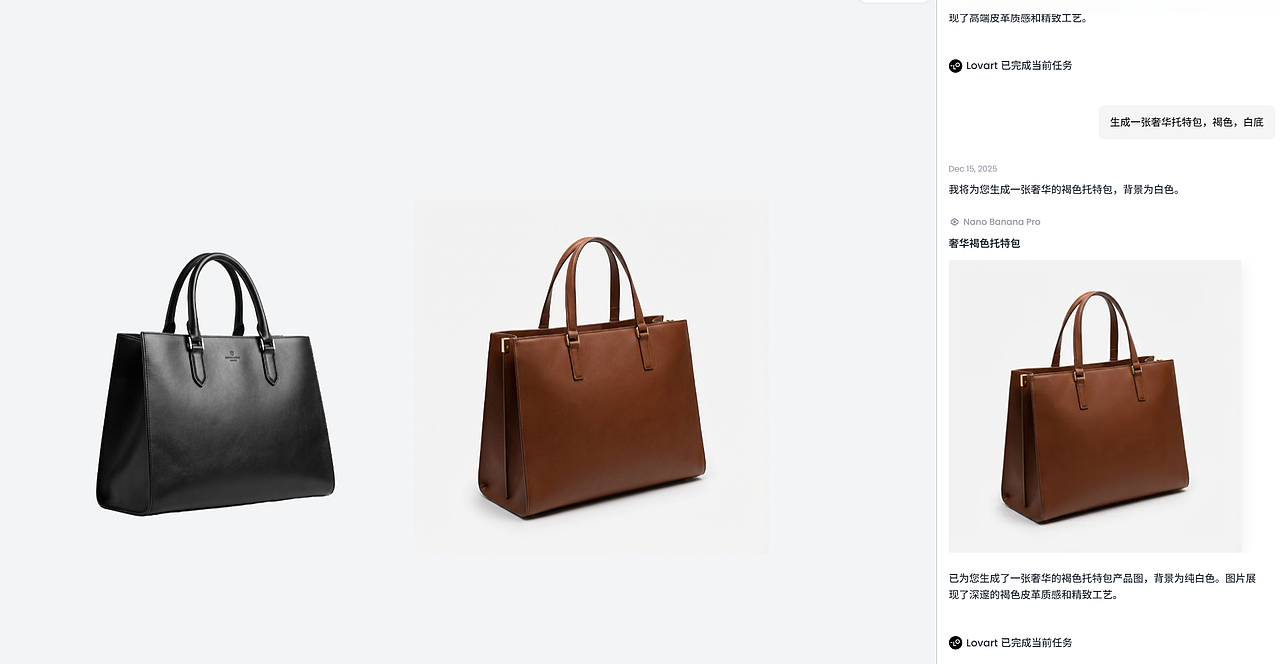Click the Nano Banana Pro model icon
This screenshot has width=1280, height=664.
click(x=954, y=222)
